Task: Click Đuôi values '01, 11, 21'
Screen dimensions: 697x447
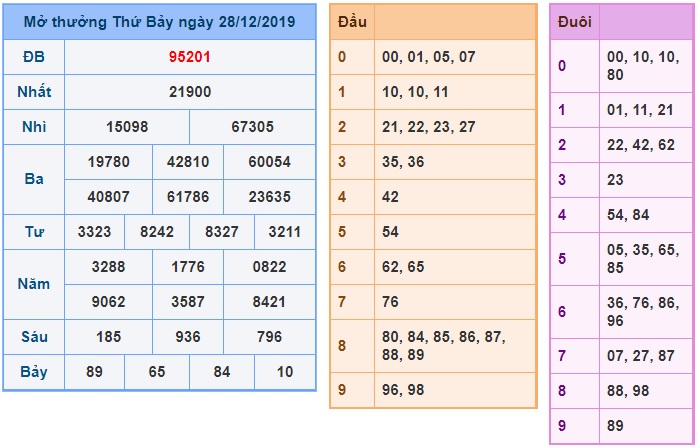Action: (640, 110)
